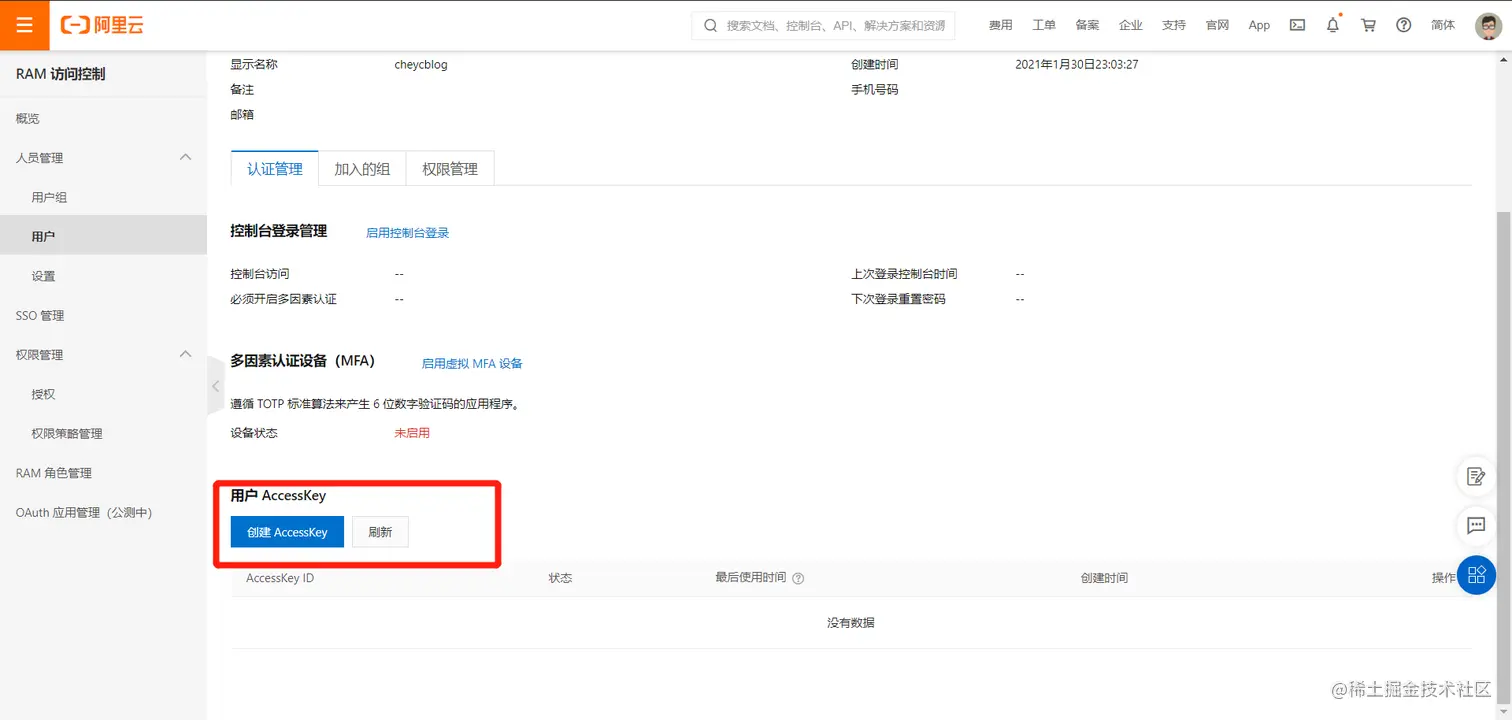Click the 未启用 device status text

click(x=412, y=433)
